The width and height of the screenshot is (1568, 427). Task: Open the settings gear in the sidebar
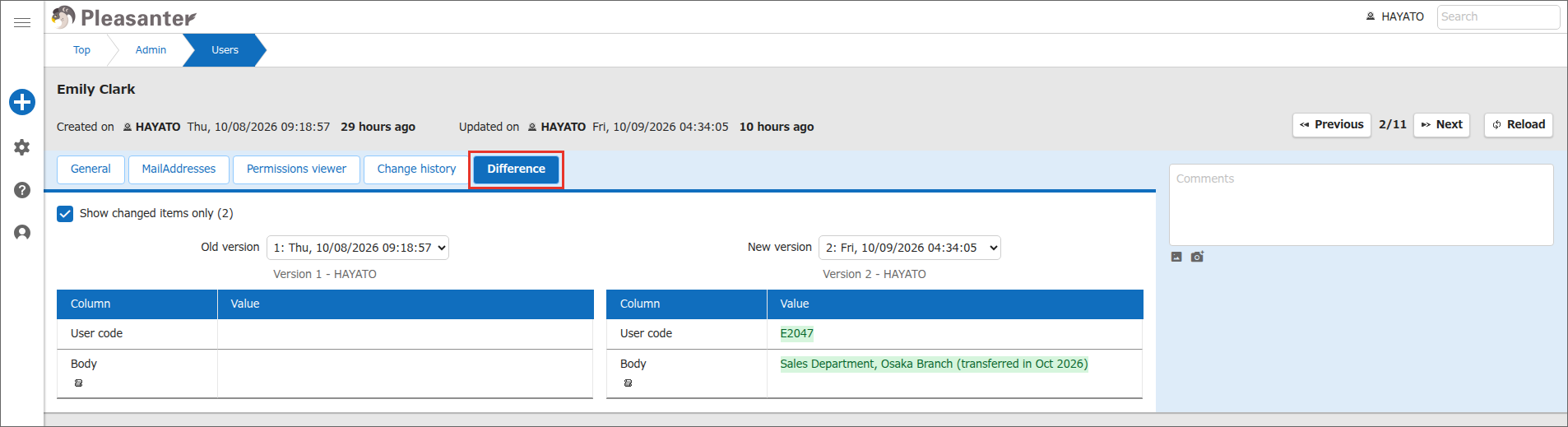point(22,147)
